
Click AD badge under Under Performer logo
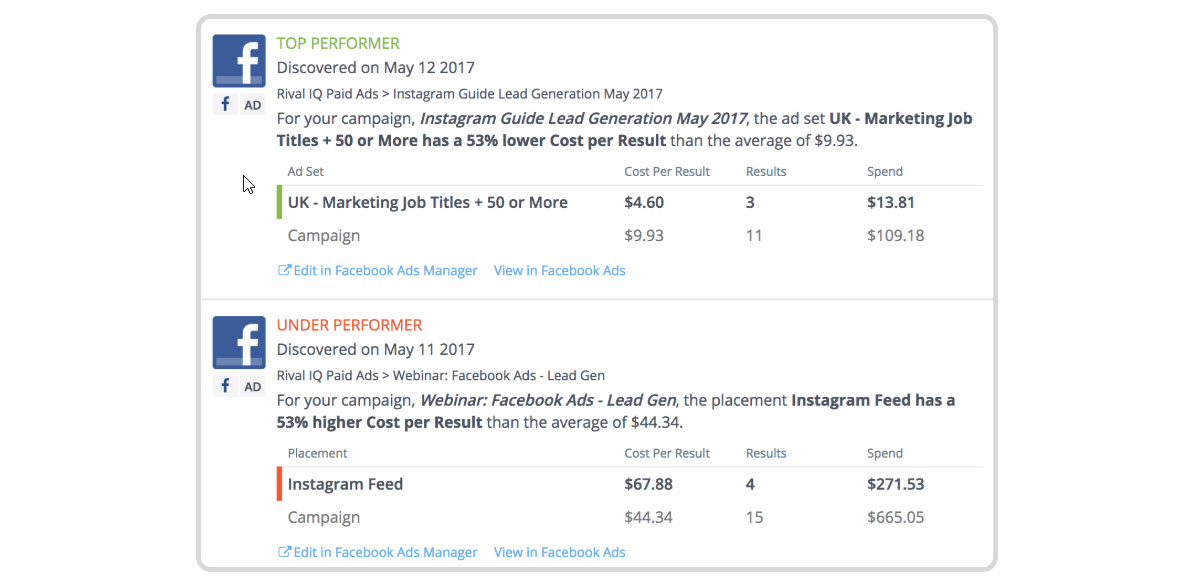[x=253, y=386]
